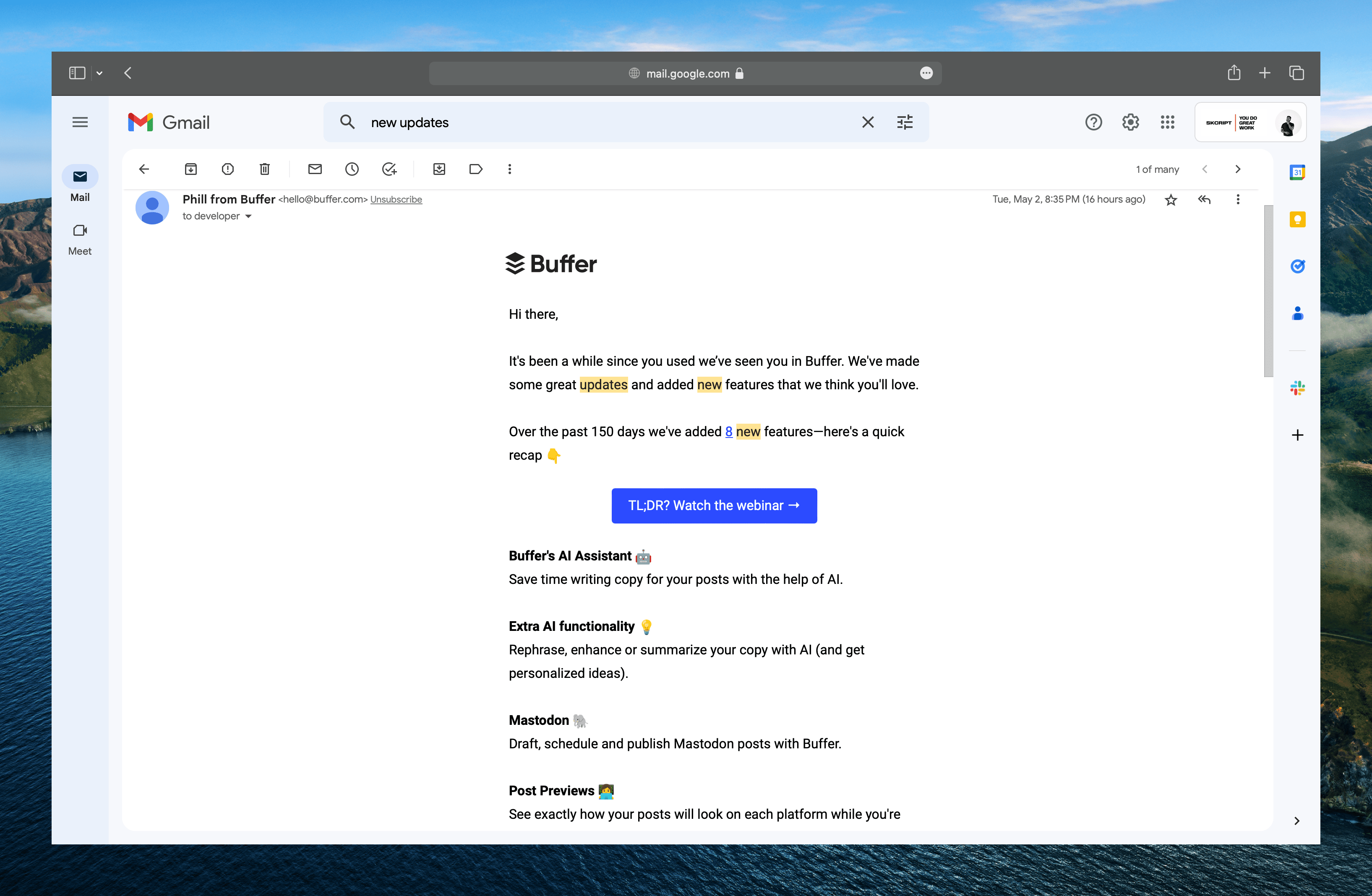The height and width of the screenshot is (896, 1372).
Task: Expand the recipient 'to developer' dropdown
Action: pos(248,216)
